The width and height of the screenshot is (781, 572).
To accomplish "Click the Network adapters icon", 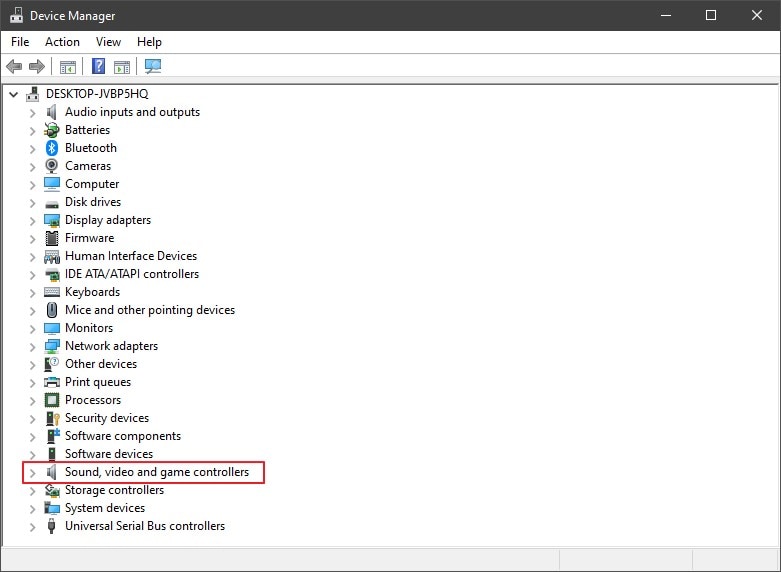I will click(x=52, y=346).
